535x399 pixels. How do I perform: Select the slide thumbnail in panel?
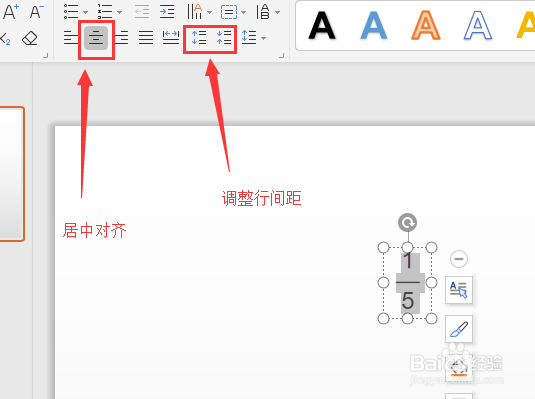(x=11, y=174)
